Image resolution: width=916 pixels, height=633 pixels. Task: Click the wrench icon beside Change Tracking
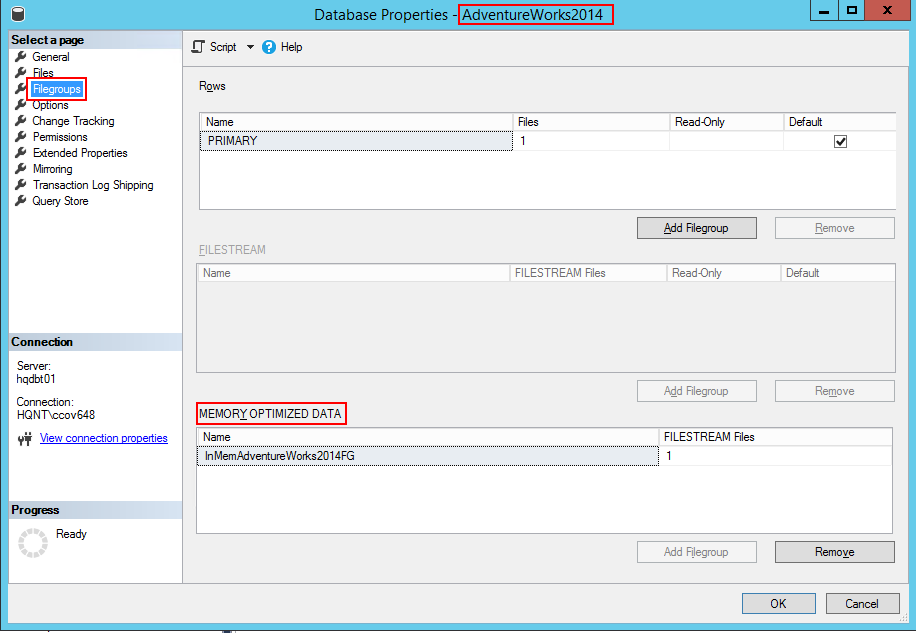click(x=20, y=121)
